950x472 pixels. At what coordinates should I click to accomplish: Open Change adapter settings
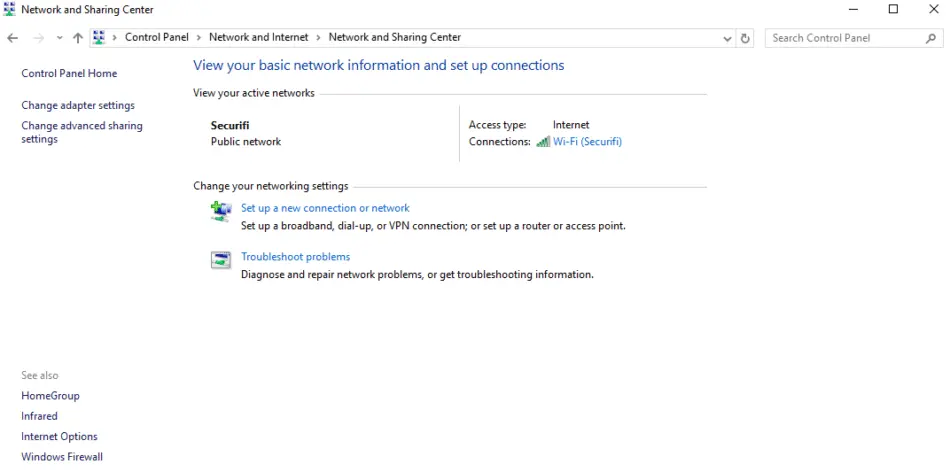click(78, 105)
